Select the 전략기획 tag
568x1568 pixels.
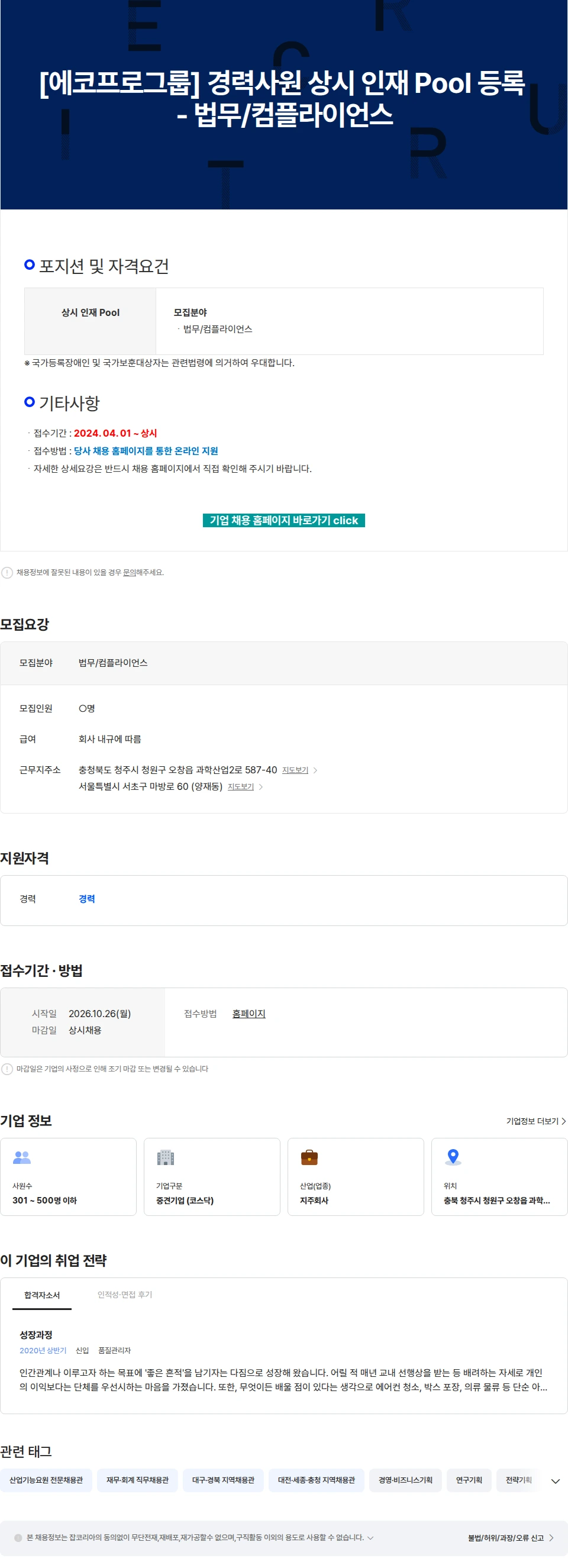click(x=519, y=1480)
